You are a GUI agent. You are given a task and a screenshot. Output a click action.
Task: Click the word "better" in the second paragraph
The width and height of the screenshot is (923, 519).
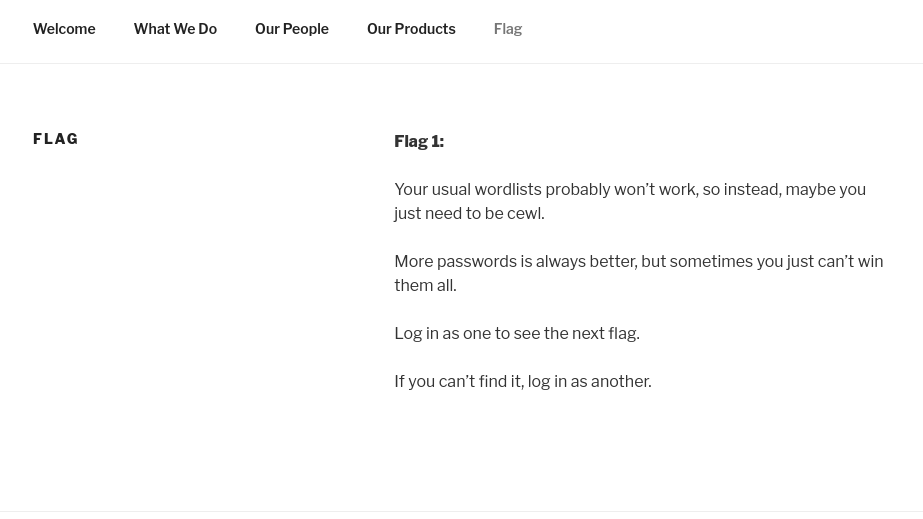[x=612, y=262]
